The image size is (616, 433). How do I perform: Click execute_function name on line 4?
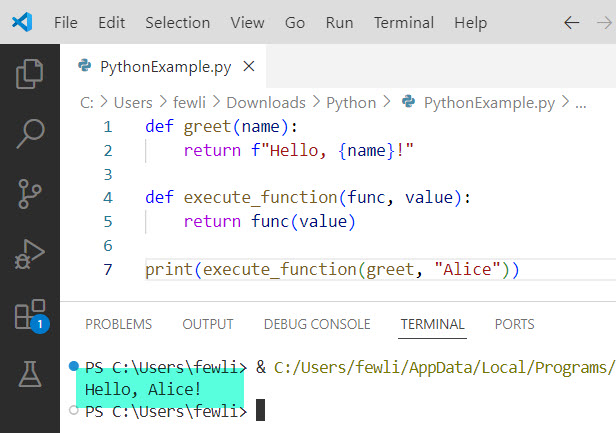pos(260,198)
